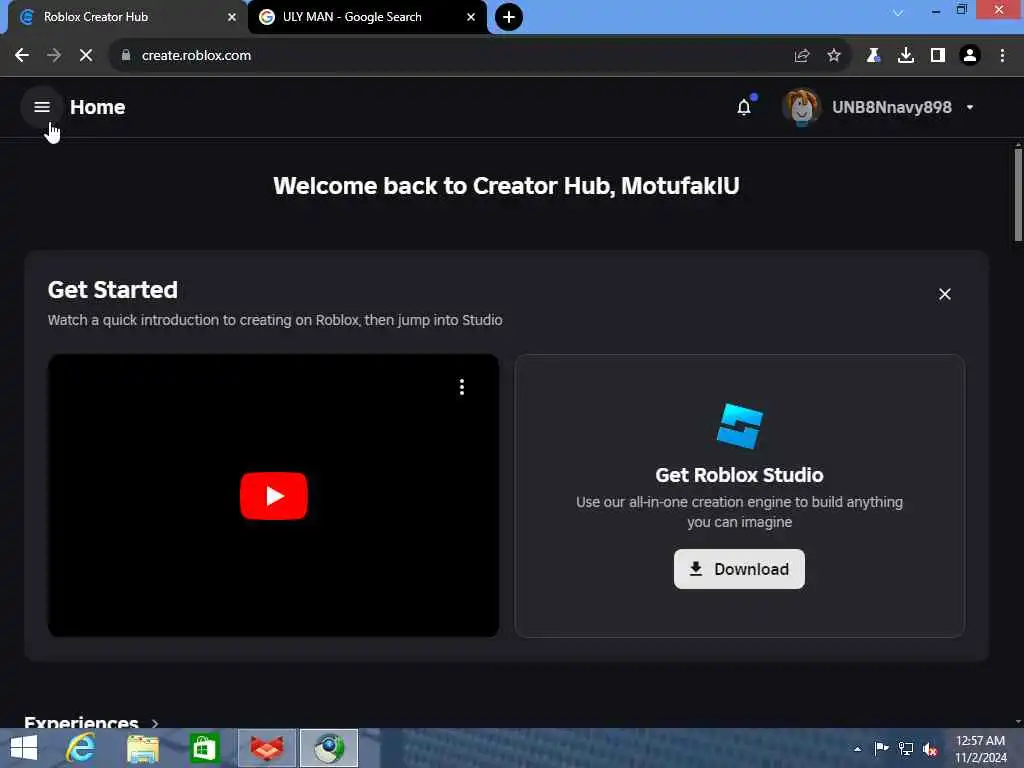Image resolution: width=1024 pixels, height=768 pixels.
Task: Open the Windows Start menu
Action: [x=24, y=748]
